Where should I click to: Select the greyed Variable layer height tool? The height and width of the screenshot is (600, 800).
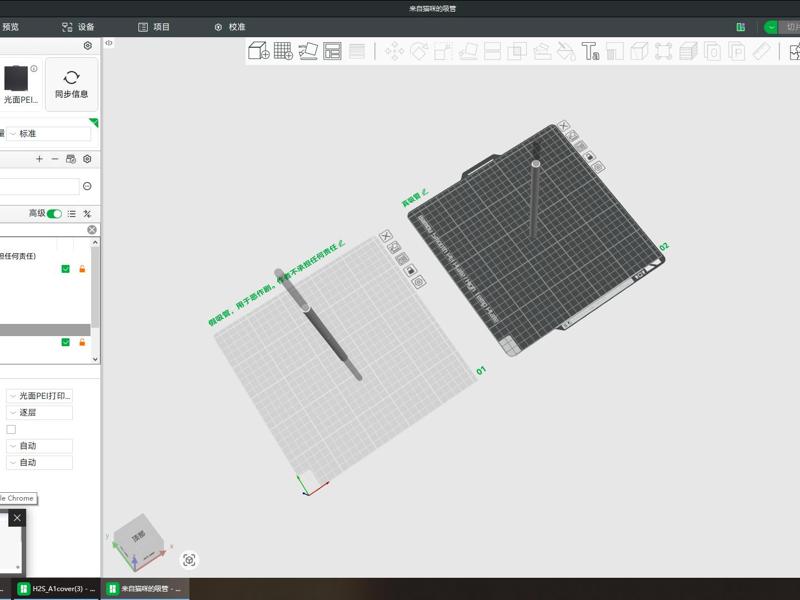point(357,51)
